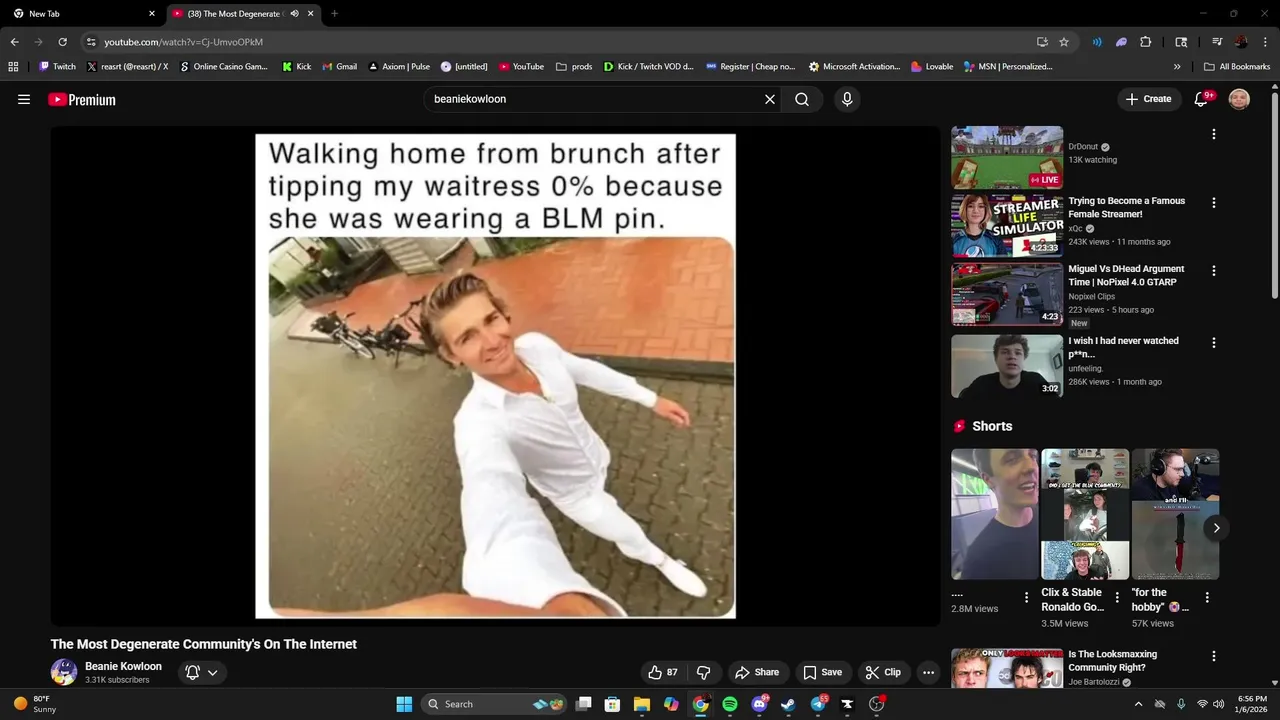
Task: Show next Shorts with right arrow
Action: (x=1216, y=528)
